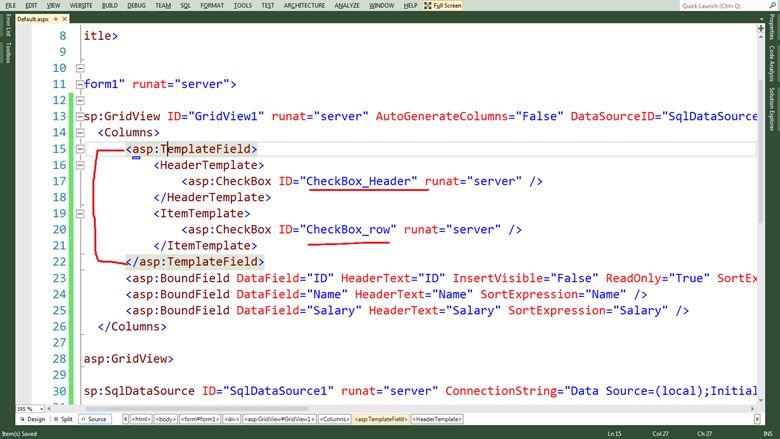This screenshot has height=439, width=780.
Task: Collapse the code region on line 10
Action: pyautogui.click(x=80, y=68)
